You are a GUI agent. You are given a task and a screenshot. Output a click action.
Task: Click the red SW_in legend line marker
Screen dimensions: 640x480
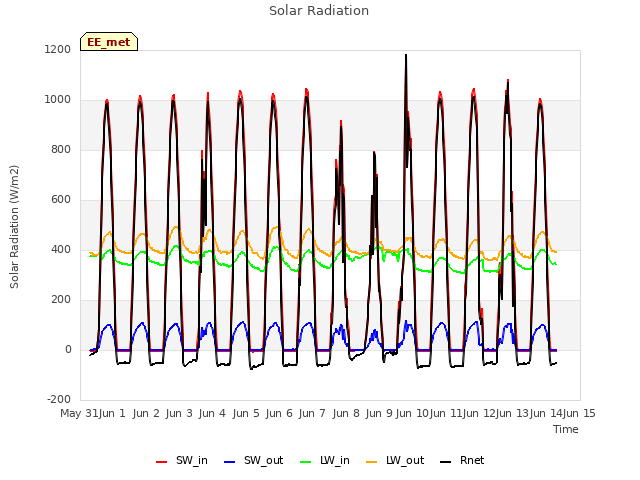(162, 462)
